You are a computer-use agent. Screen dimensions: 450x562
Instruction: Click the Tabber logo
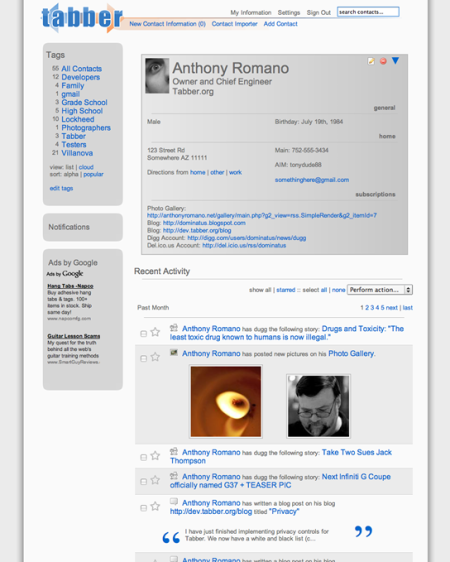(x=82, y=18)
